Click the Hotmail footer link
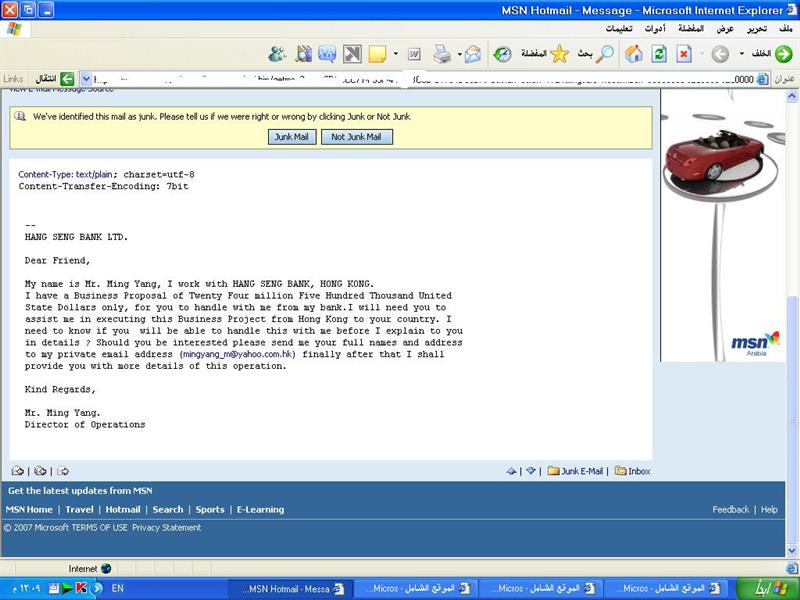Image resolution: width=800 pixels, height=600 pixels. 123,509
